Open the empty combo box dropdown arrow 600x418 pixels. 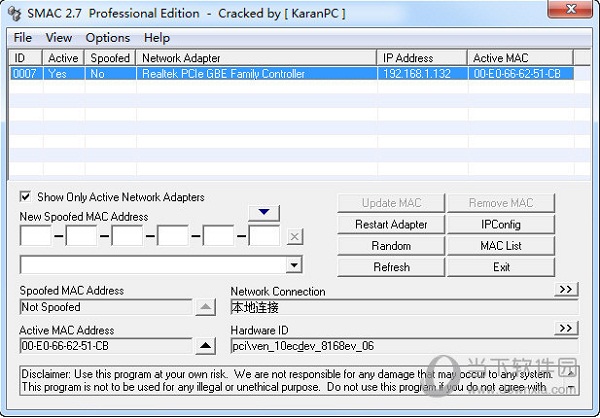coord(294,265)
